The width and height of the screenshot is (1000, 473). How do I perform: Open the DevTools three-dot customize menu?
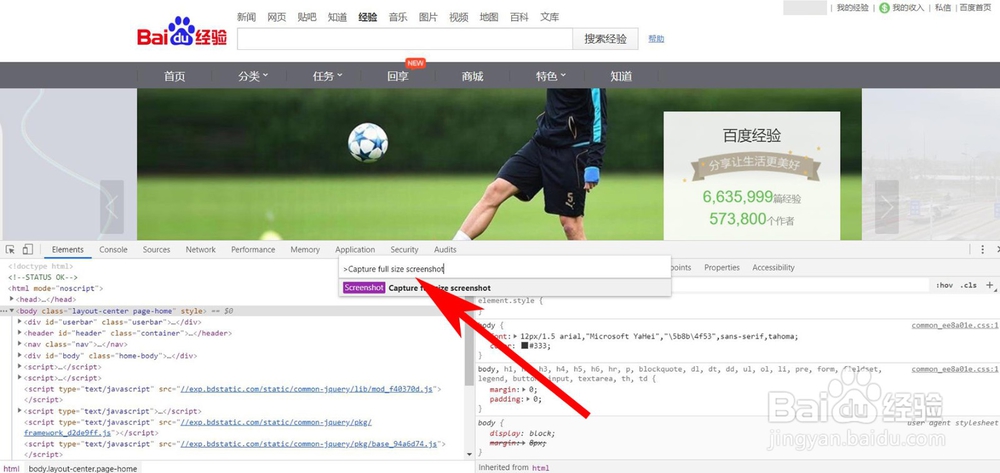pyautogui.click(x=982, y=249)
